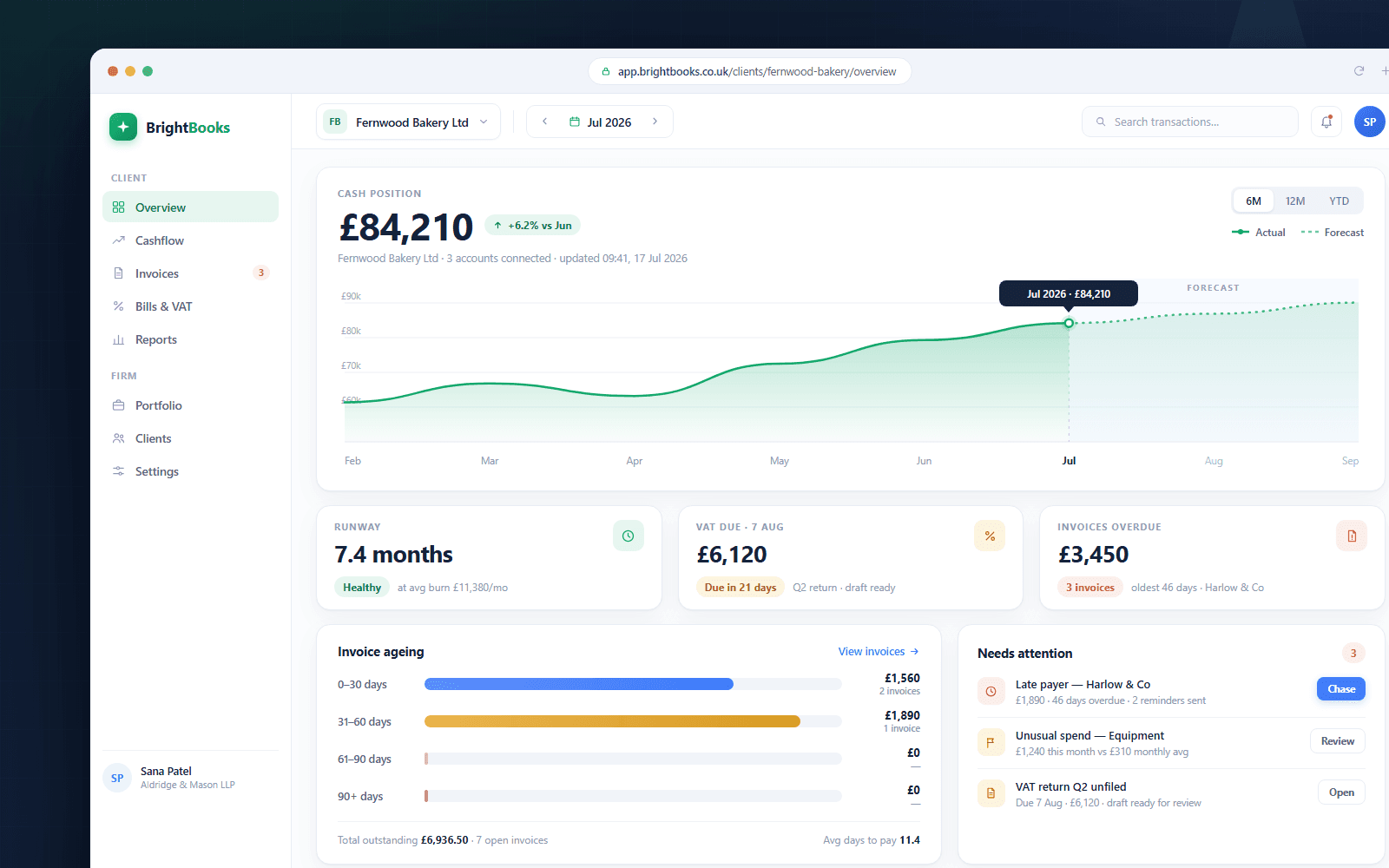1389x868 pixels.
Task: Toggle the Forecast series legend
Action: [1333, 232]
